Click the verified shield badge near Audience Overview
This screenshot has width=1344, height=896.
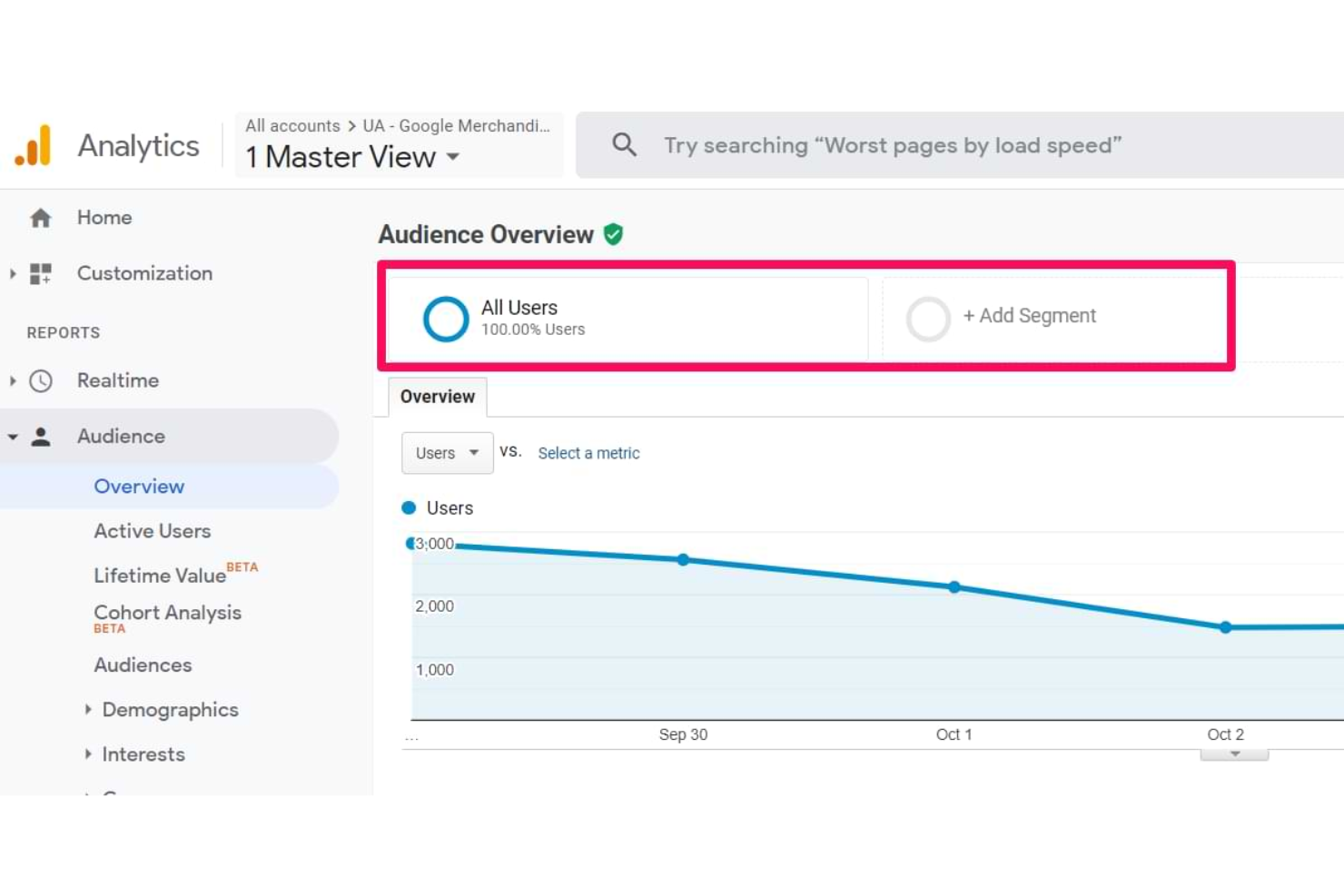613,233
